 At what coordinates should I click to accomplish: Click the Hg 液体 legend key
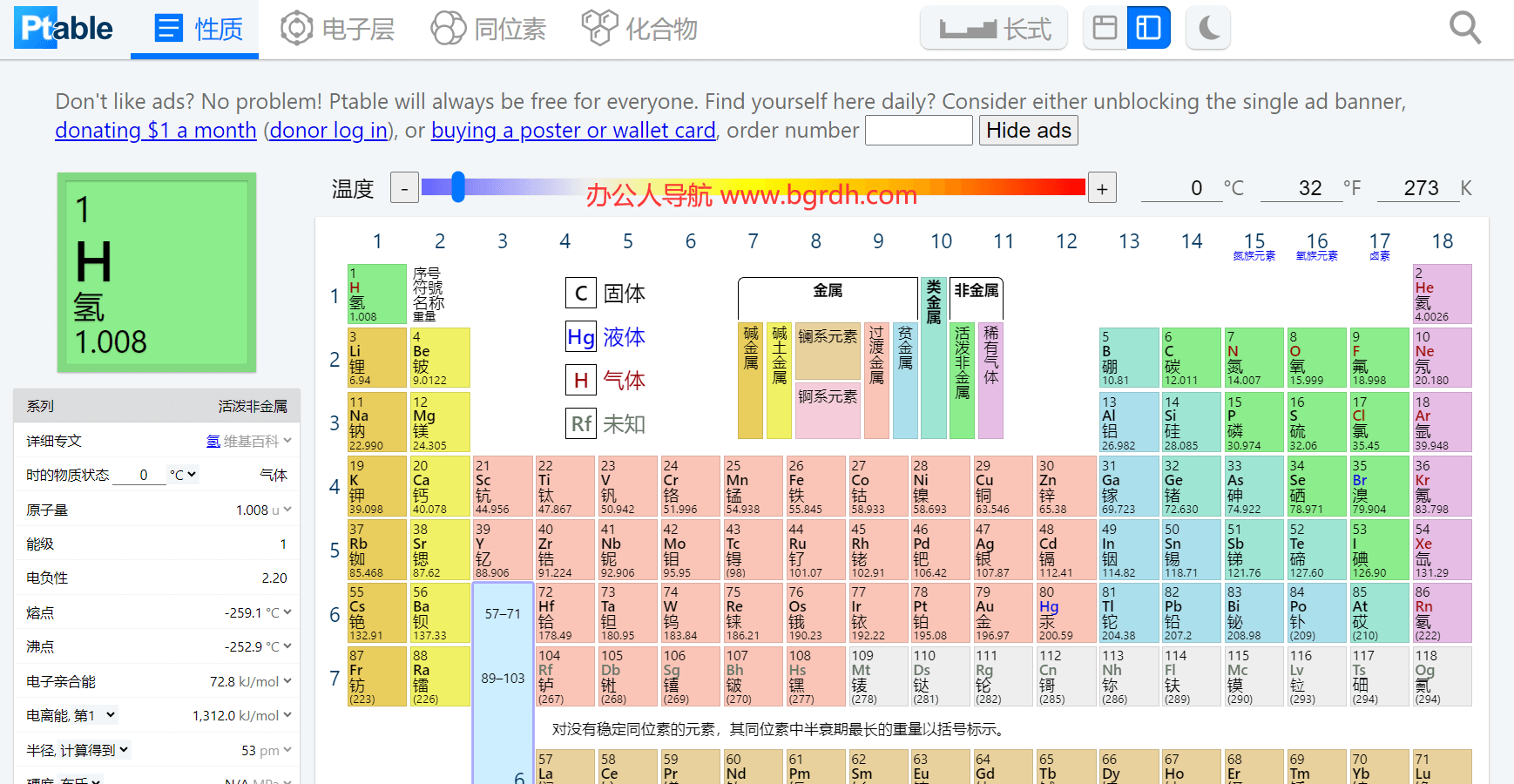click(x=581, y=337)
